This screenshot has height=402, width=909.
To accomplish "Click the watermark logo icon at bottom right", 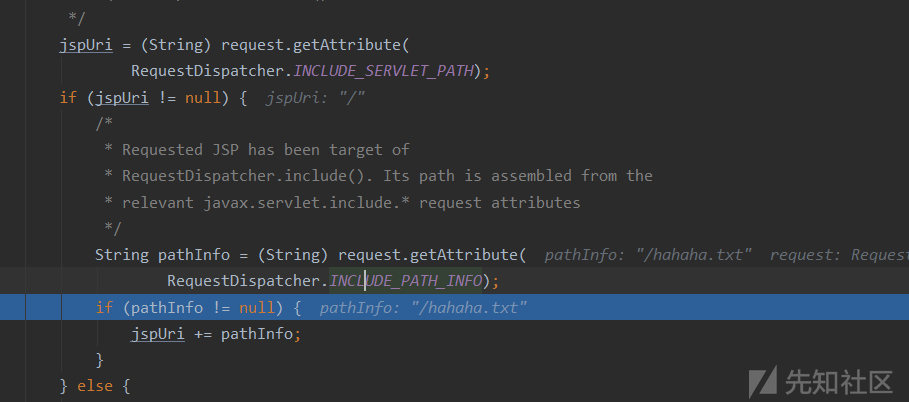I will (x=764, y=381).
